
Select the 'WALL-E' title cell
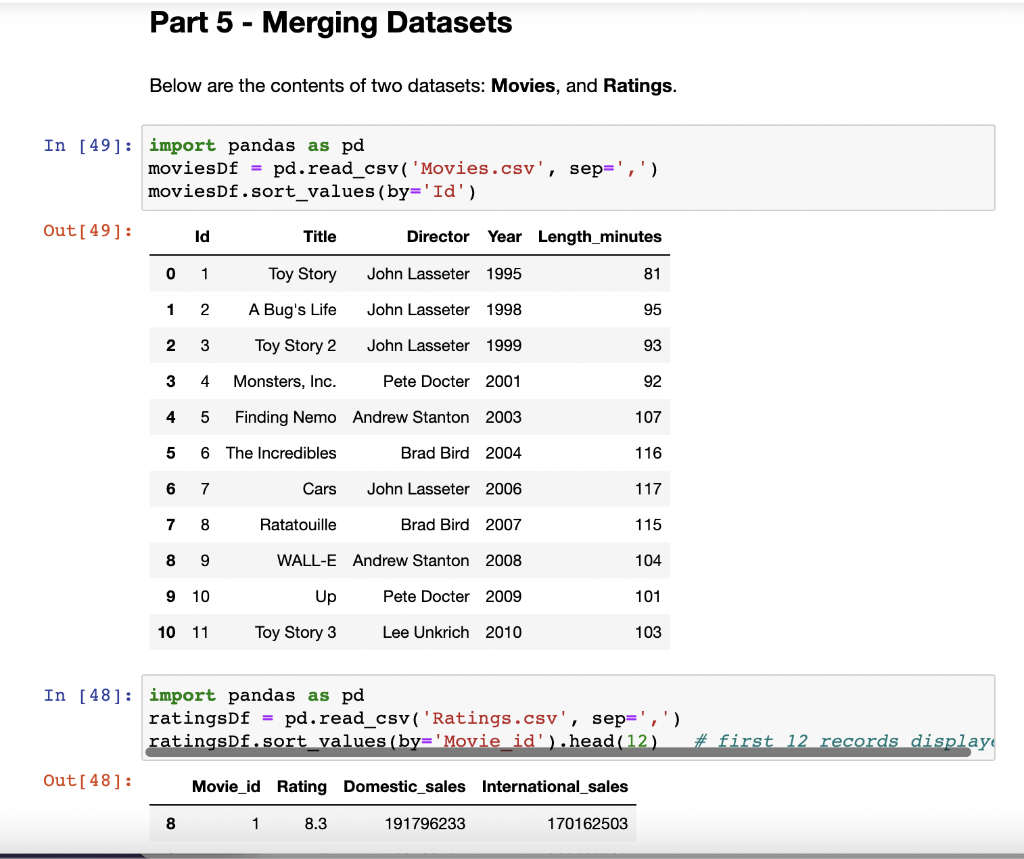coord(307,560)
